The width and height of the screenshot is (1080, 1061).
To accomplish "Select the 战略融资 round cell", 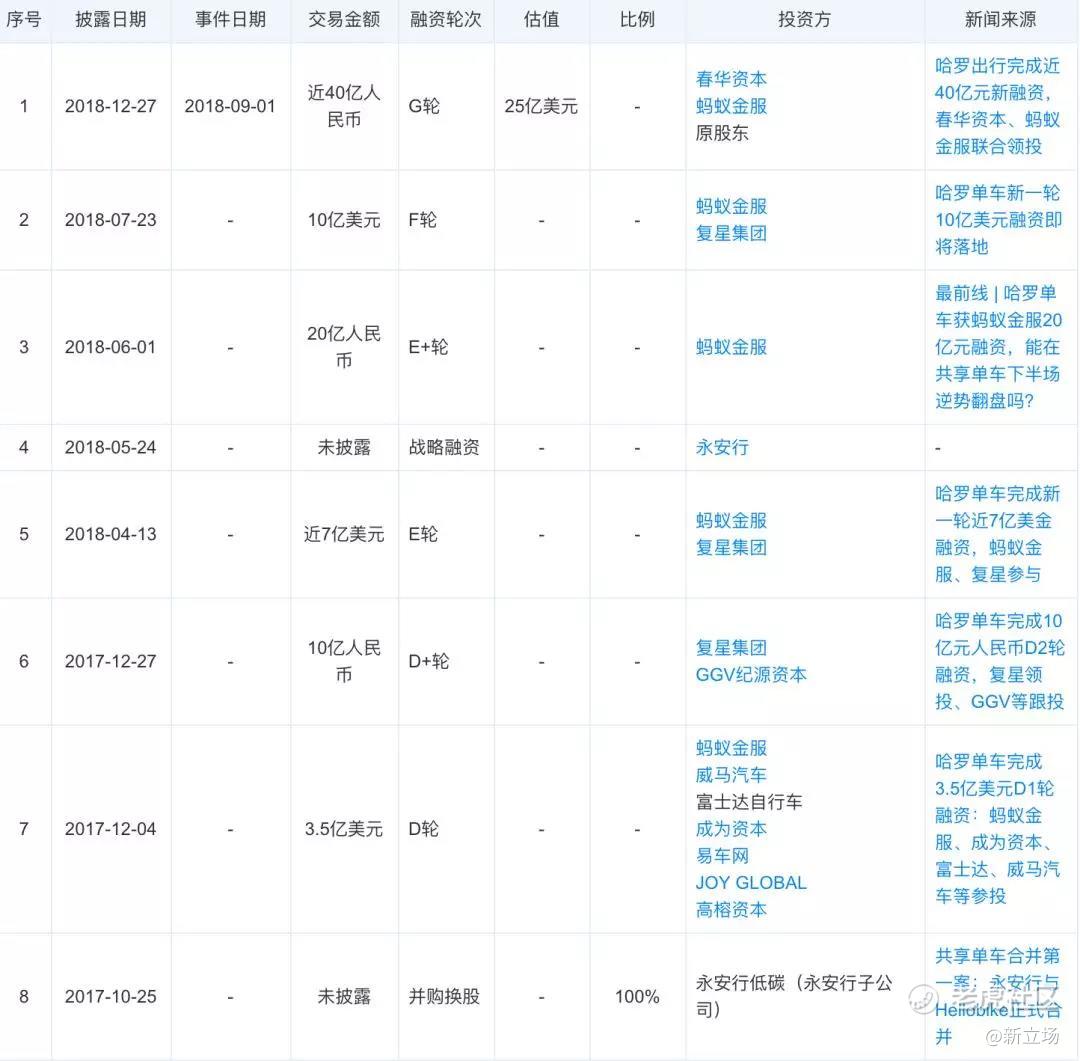I will coord(444,447).
